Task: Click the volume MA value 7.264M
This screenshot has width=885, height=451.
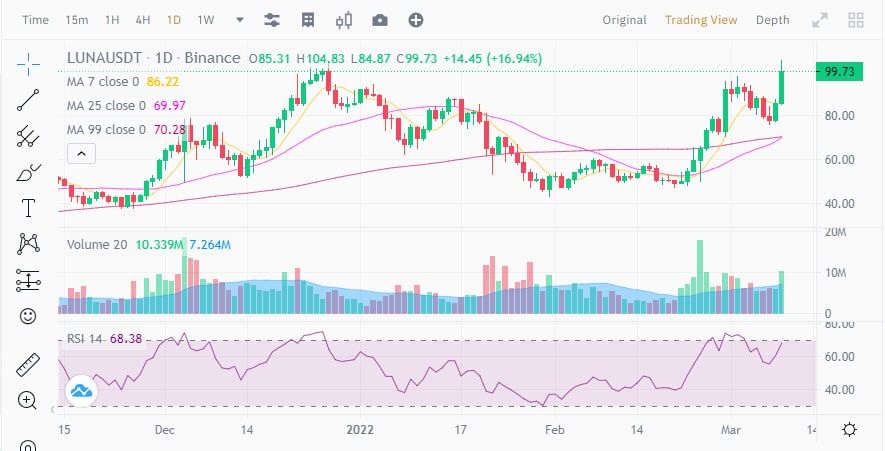Action: point(209,244)
